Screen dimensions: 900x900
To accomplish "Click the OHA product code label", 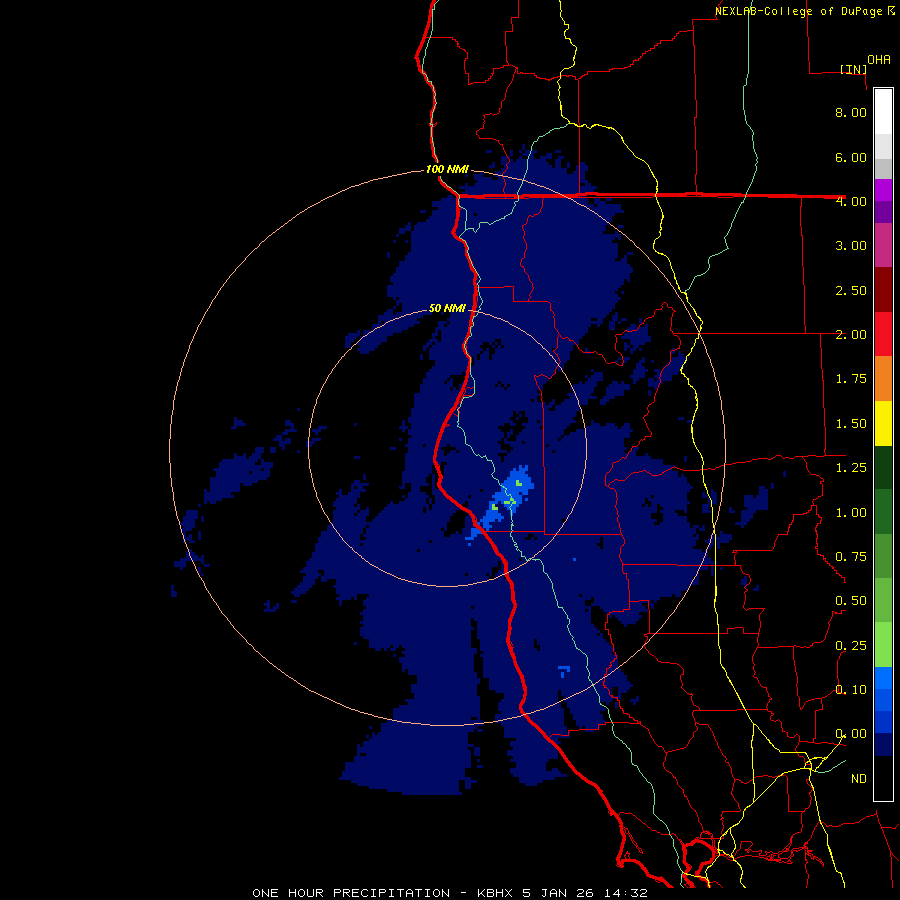I will click(879, 59).
